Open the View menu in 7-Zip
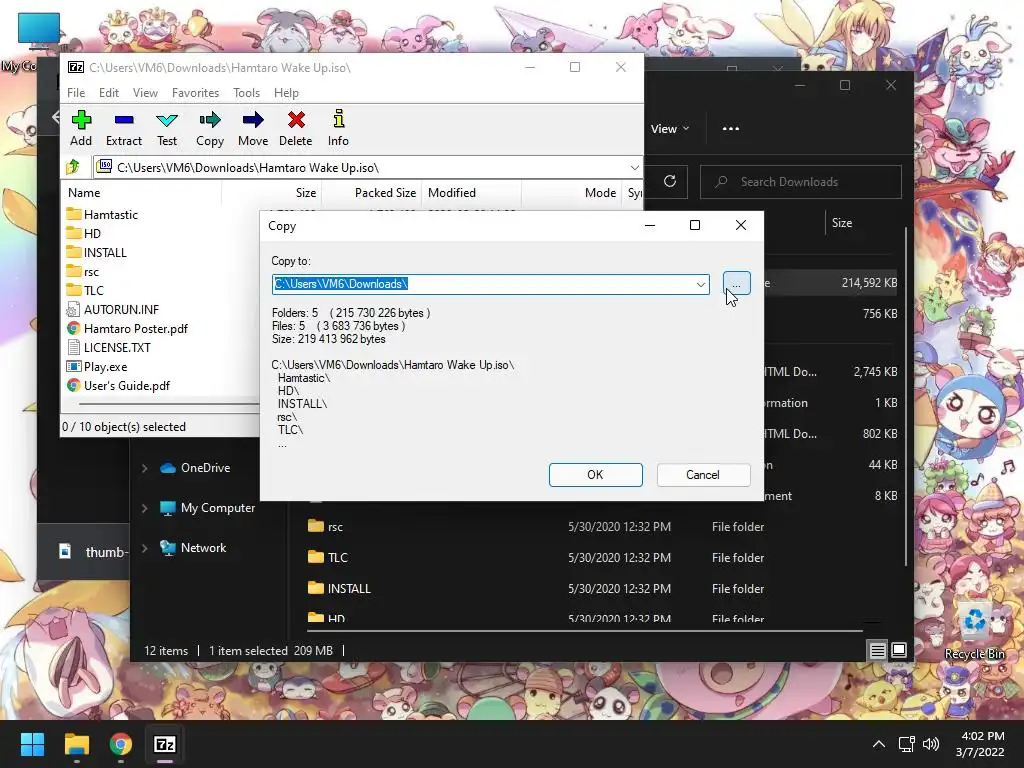Screen dimensions: 1024x768 pyautogui.click(x=145, y=93)
